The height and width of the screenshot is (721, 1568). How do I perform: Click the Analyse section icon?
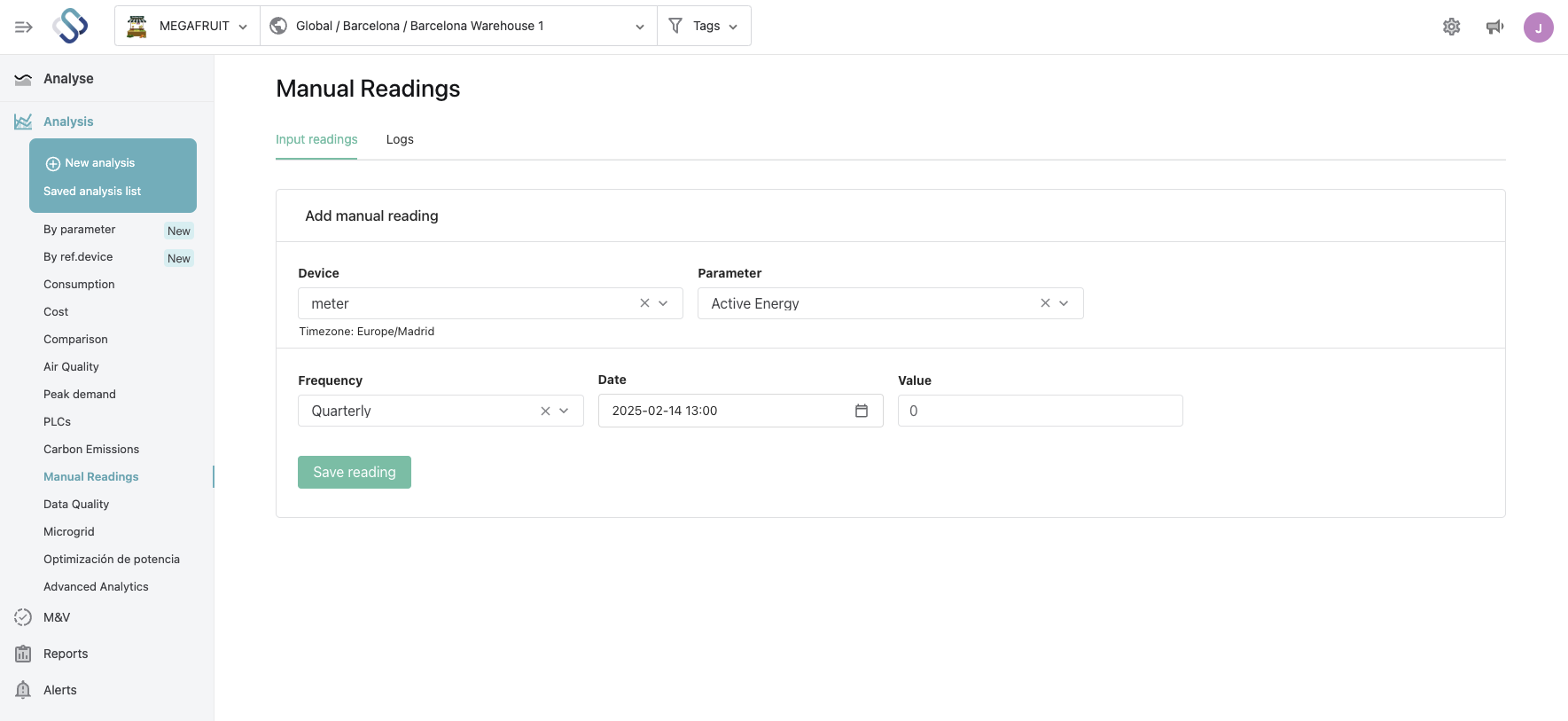[23, 79]
